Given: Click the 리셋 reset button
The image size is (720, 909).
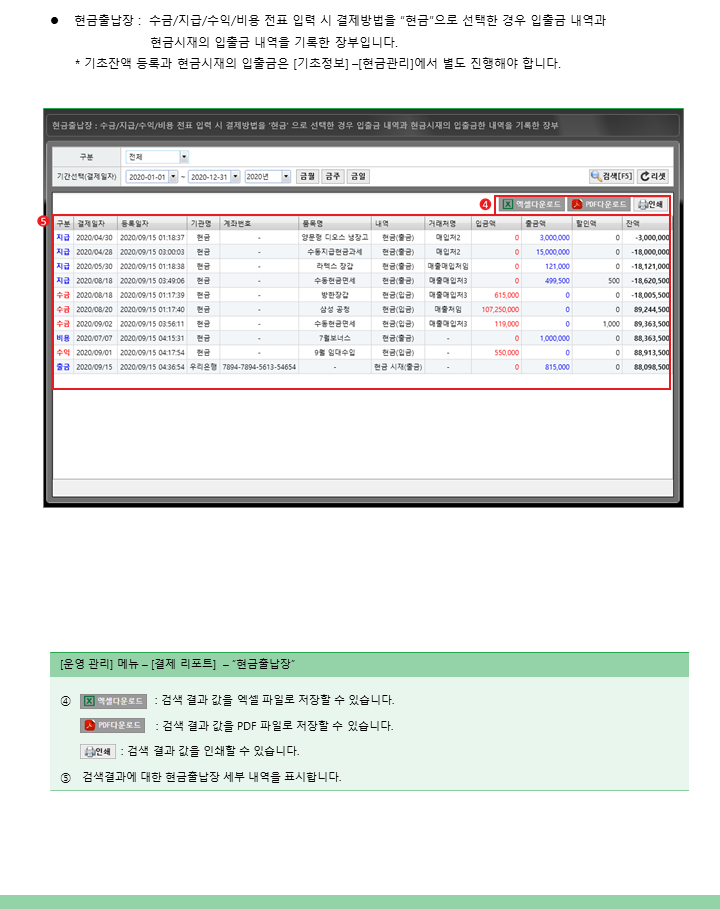Looking at the screenshot, I should click(x=653, y=176).
